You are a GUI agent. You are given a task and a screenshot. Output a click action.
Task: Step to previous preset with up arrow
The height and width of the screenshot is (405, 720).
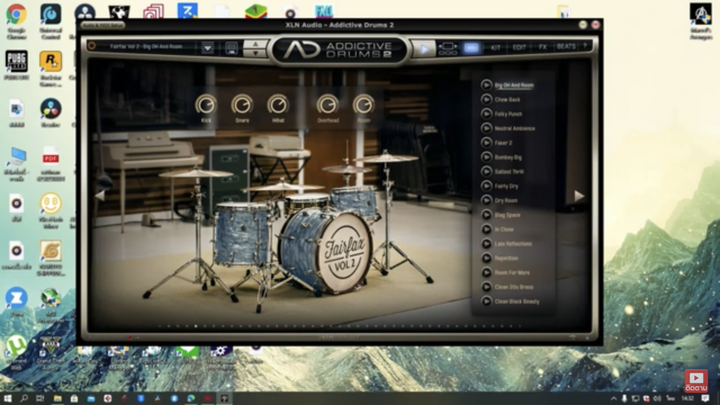click(255, 44)
